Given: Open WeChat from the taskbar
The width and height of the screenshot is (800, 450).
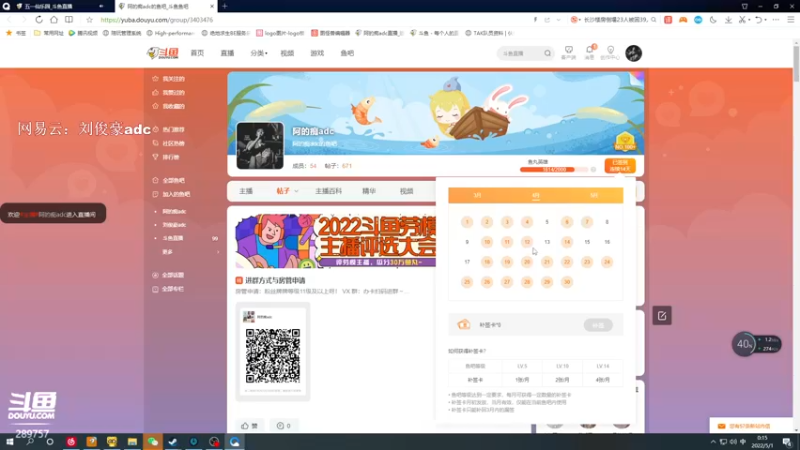Looking at the screenshot, I should click(x=153, y=442).
